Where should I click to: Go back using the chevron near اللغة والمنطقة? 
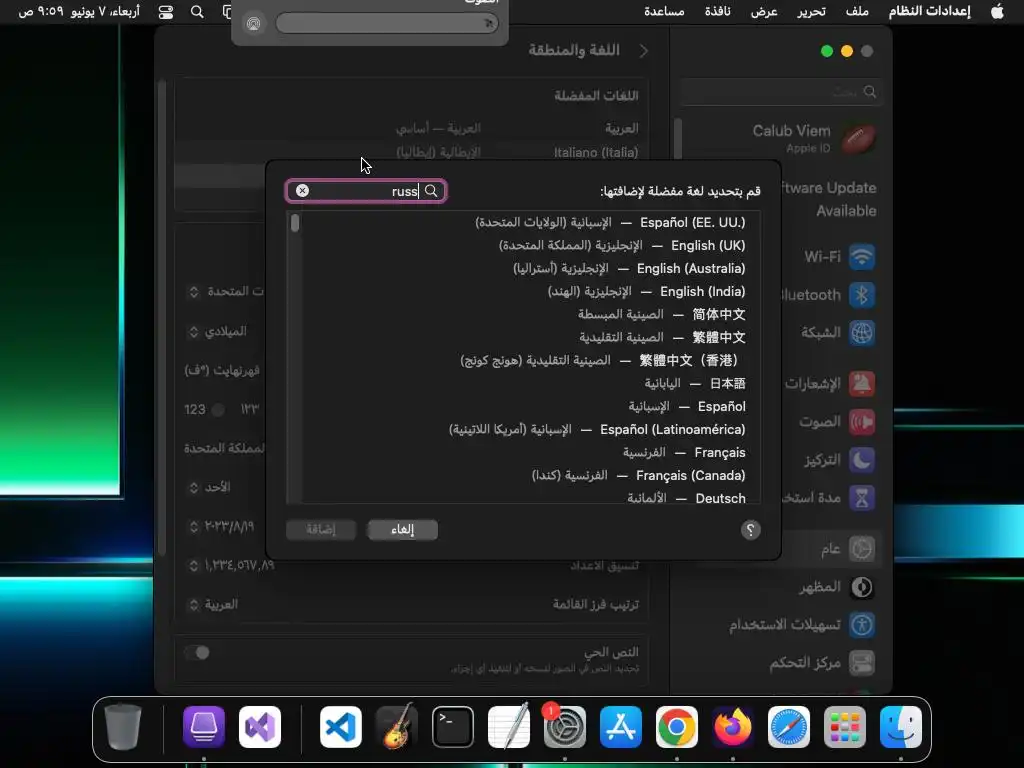[644, 51]
